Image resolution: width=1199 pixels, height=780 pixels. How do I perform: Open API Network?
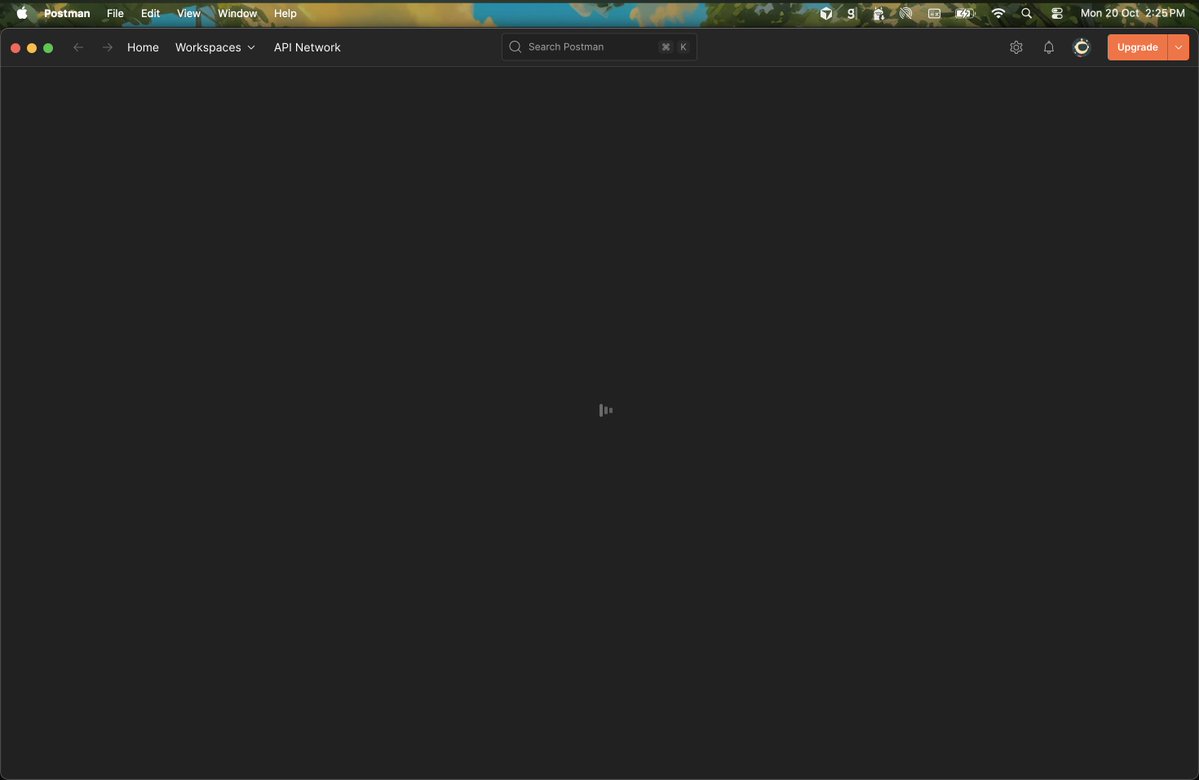[307, 47]
